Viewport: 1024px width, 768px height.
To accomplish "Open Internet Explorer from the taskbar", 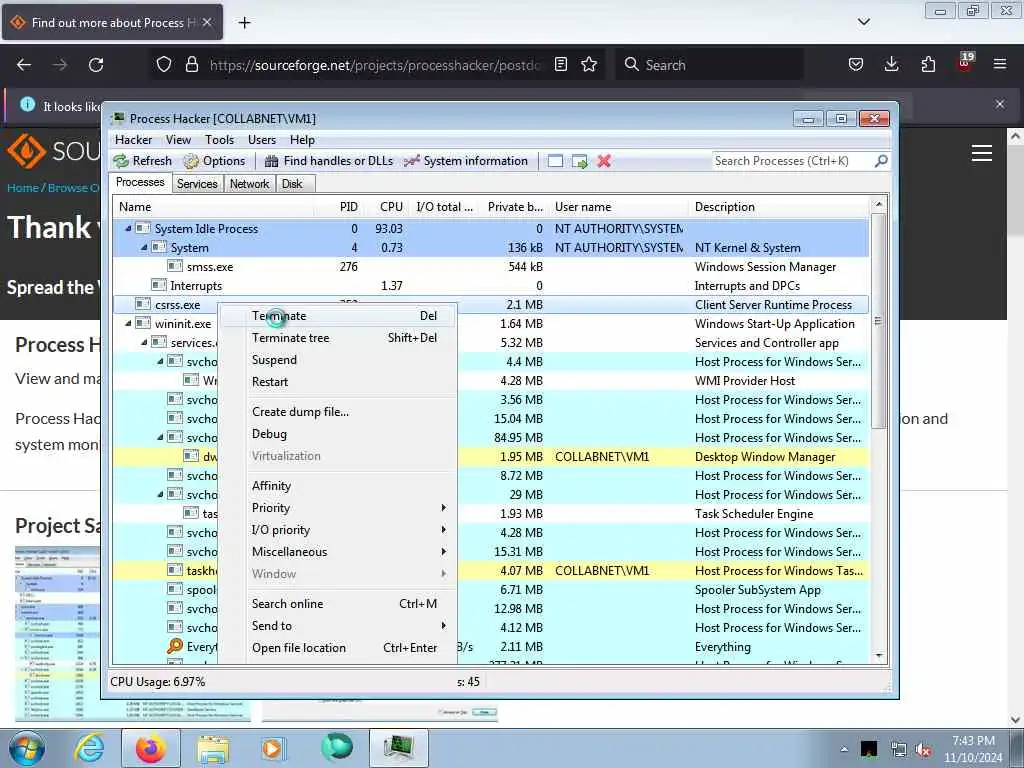I will pyautogui.click(x=90, y=748).
